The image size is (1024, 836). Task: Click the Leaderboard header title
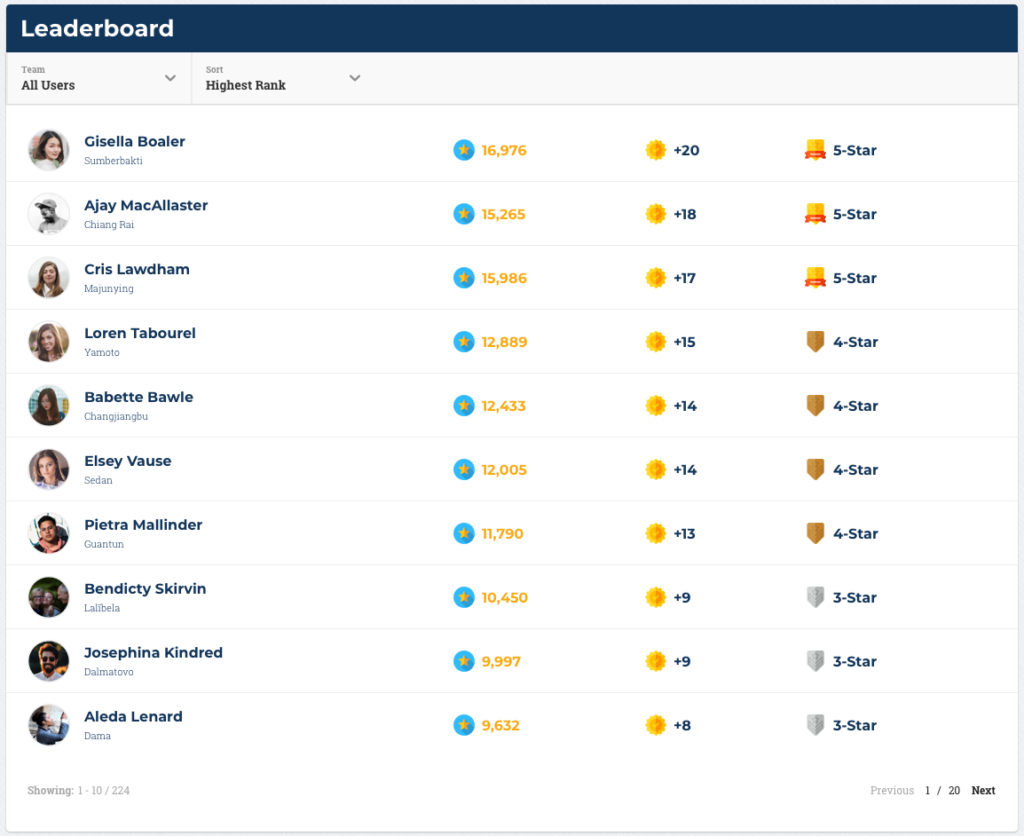click(97, 28)
